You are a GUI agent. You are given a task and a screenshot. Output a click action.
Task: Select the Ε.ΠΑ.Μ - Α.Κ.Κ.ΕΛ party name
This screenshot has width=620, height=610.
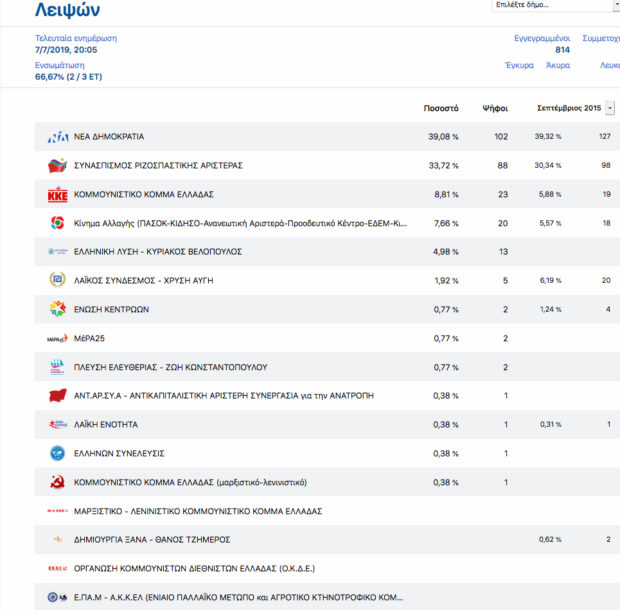(x=238, y=597)
